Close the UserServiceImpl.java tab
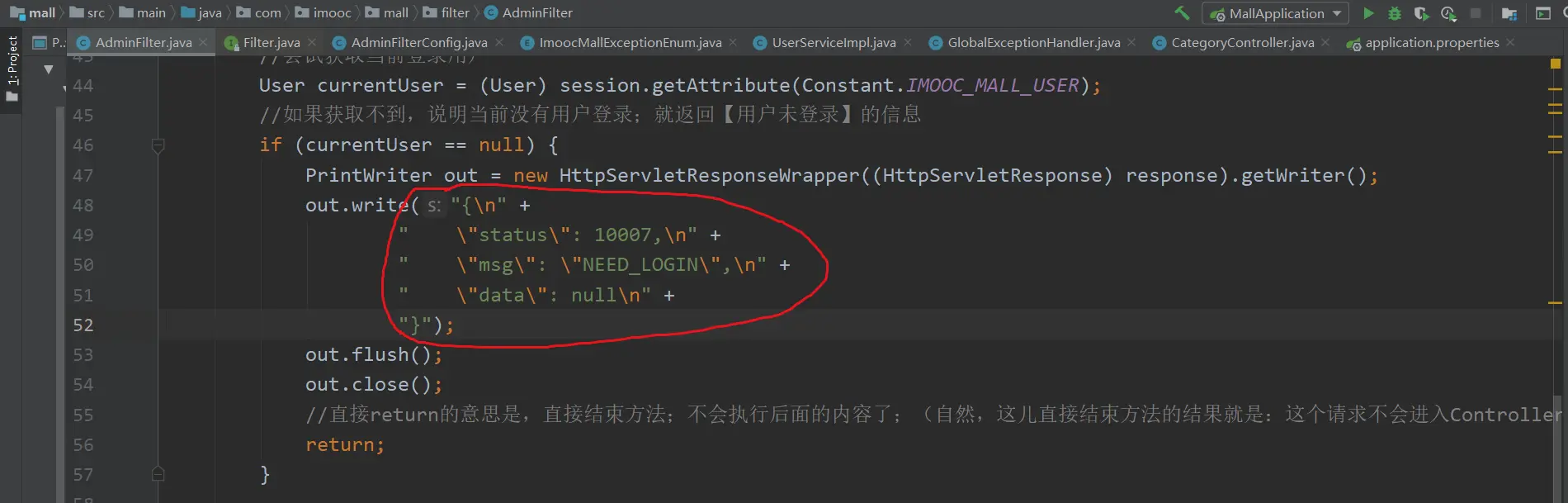The image size is (1568, 503). pyautogui.click(x=908, y=42)
